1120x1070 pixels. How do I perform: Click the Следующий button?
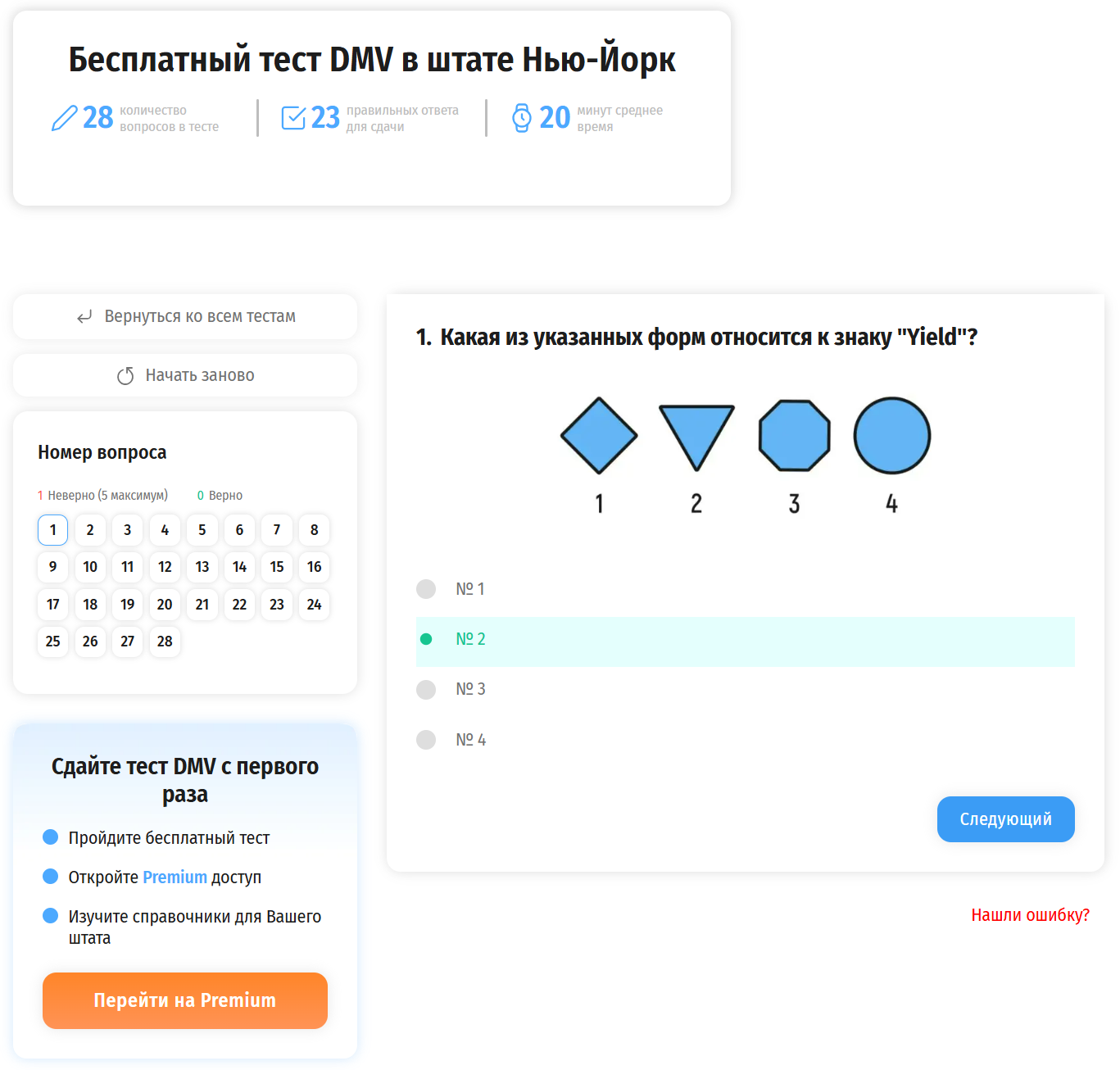pyautogui.click(x=1006, y=819)
